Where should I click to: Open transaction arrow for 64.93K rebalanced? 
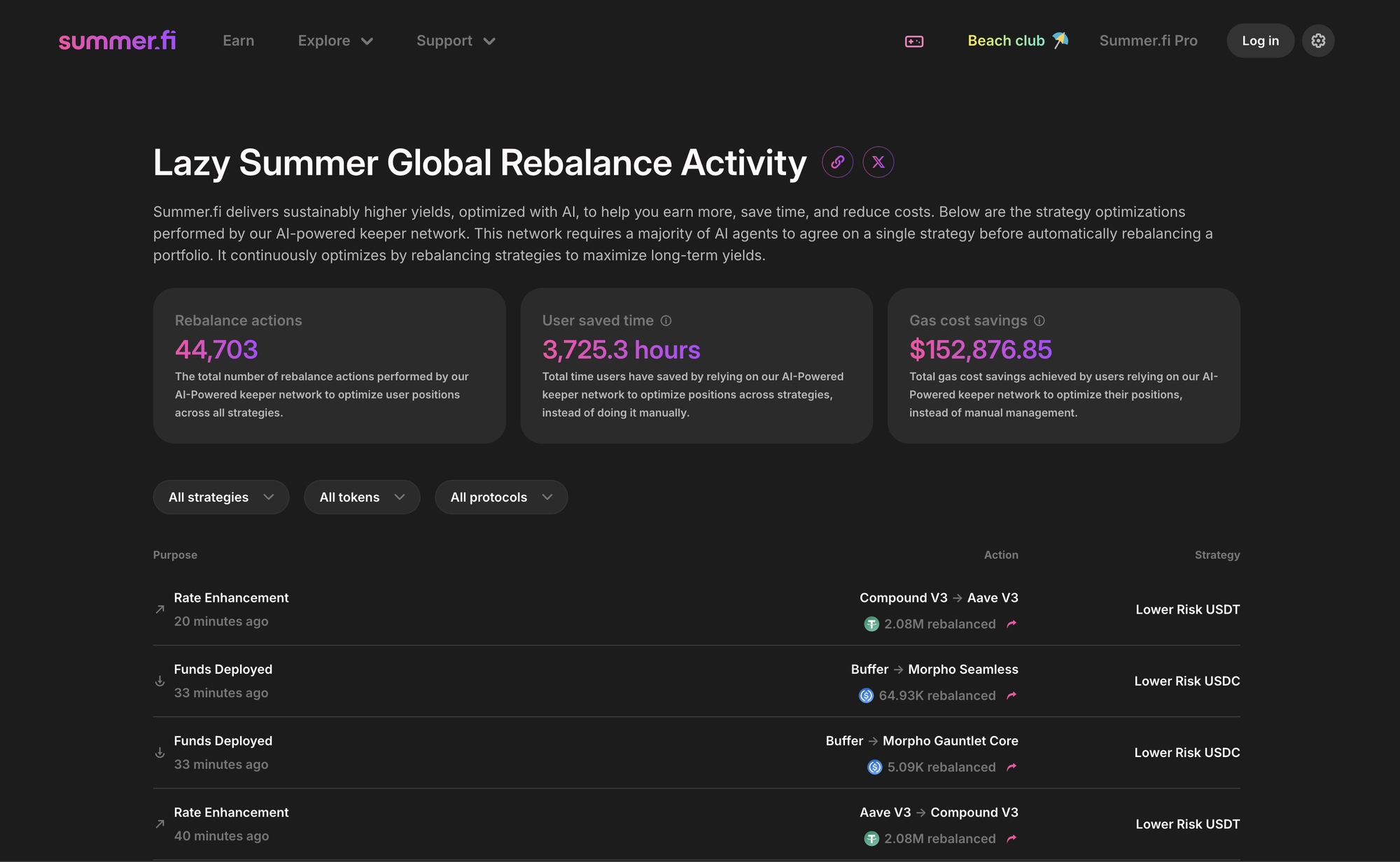click(1011, 695)
